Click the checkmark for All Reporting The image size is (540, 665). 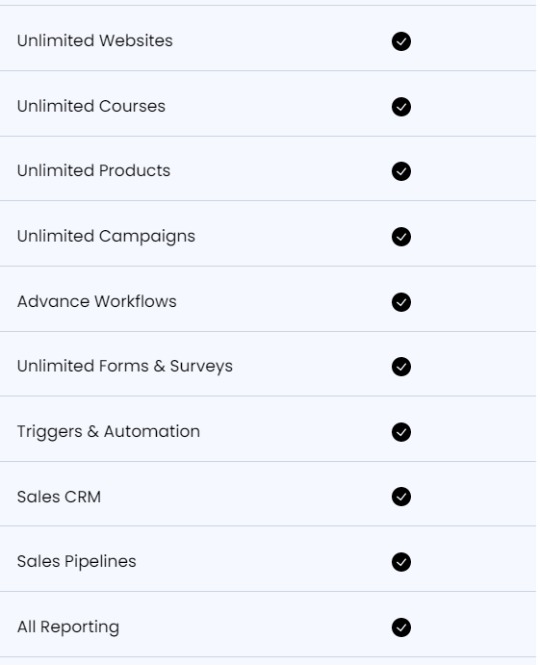click(x=401, y=627)
